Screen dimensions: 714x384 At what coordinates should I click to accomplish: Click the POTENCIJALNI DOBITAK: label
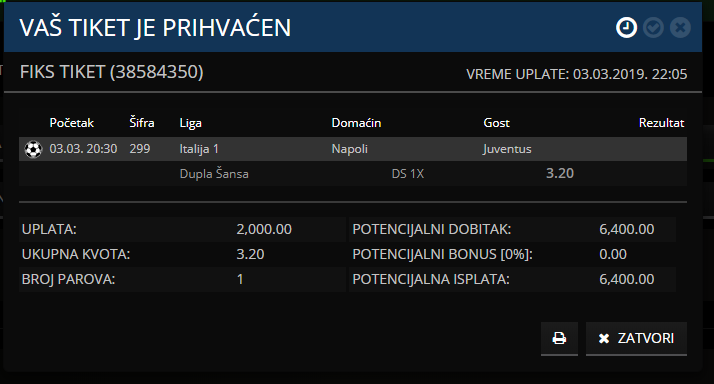pos(432,229)
